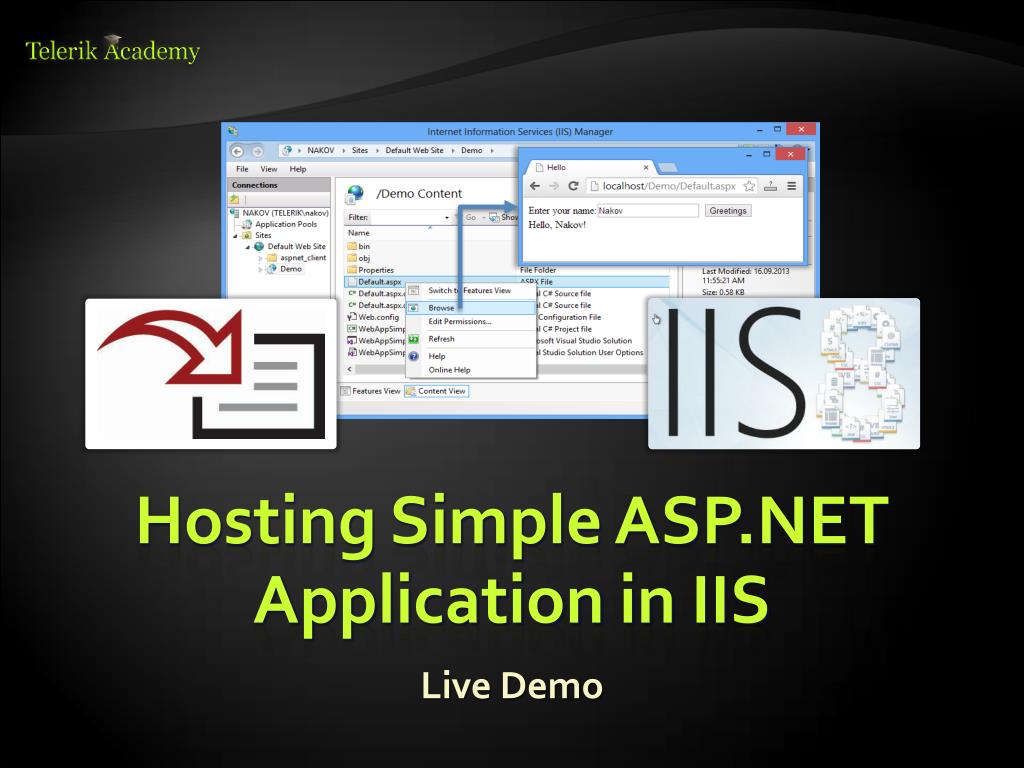1024x768 pixels.
Task: Select the Default Web Site tree label
Action: click(296, 247)
